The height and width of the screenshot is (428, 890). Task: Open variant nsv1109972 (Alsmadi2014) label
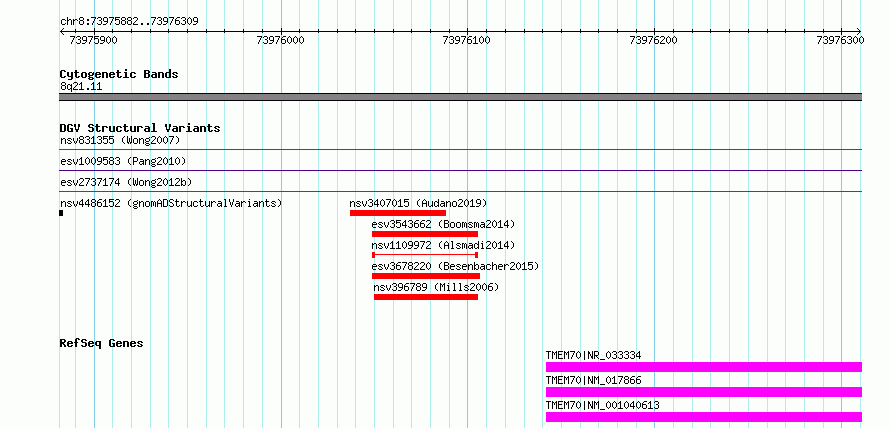point(443,245)
